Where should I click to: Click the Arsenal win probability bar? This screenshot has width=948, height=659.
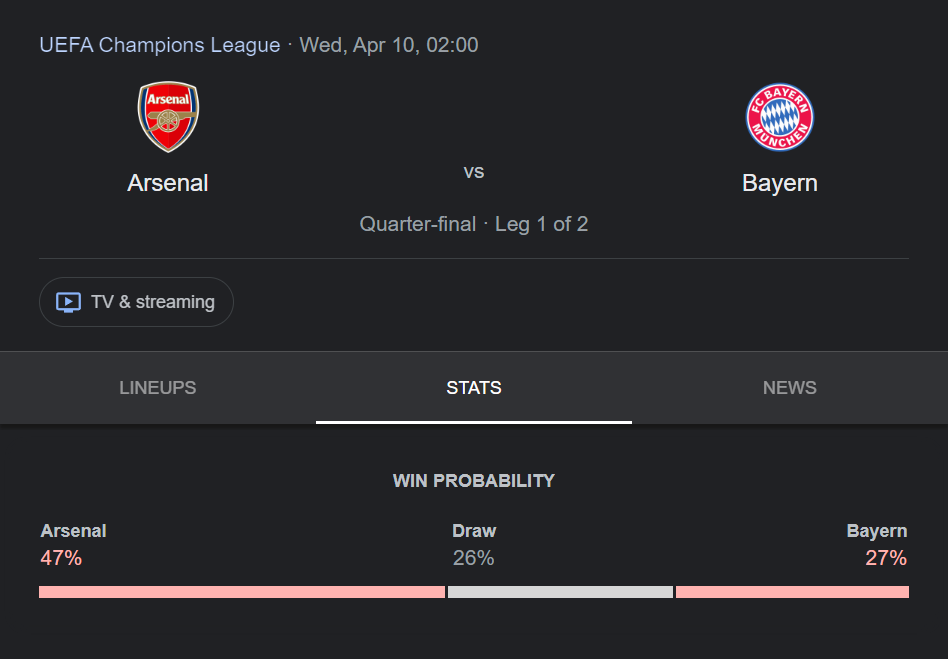pyautogui.click(x=242, y=592)
